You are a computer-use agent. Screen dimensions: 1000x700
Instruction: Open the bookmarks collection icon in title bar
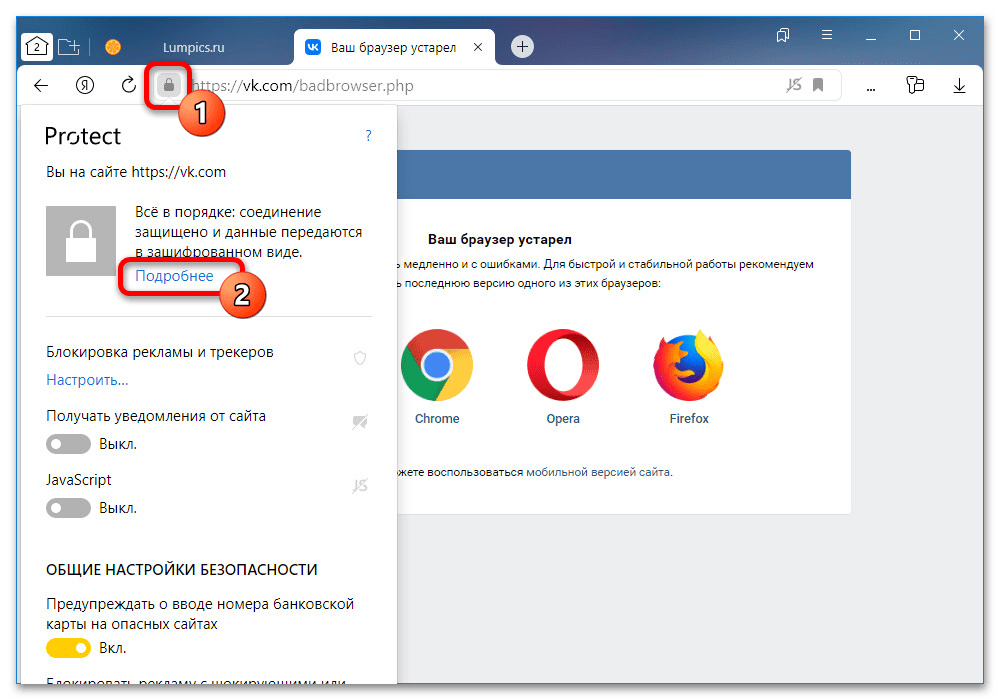coord(783,35)
